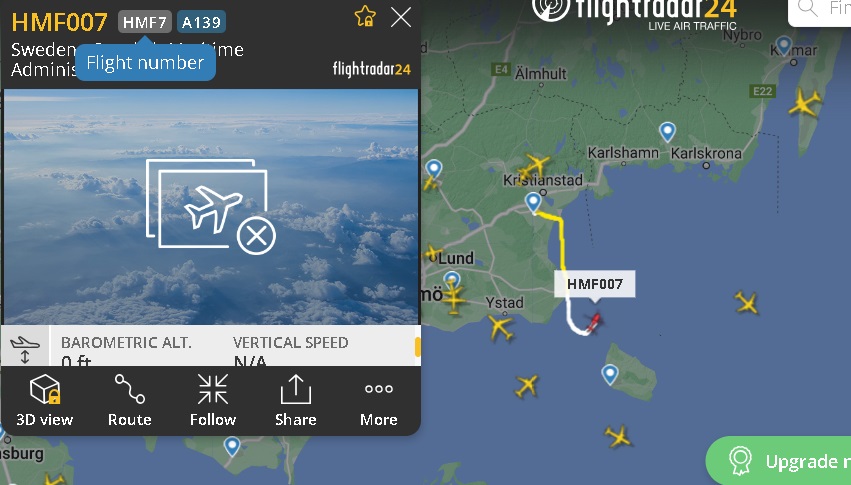Viewport: 851px width, 485px height.
Task: Add flight to favorites star icon
Action: tap(365, 17)
